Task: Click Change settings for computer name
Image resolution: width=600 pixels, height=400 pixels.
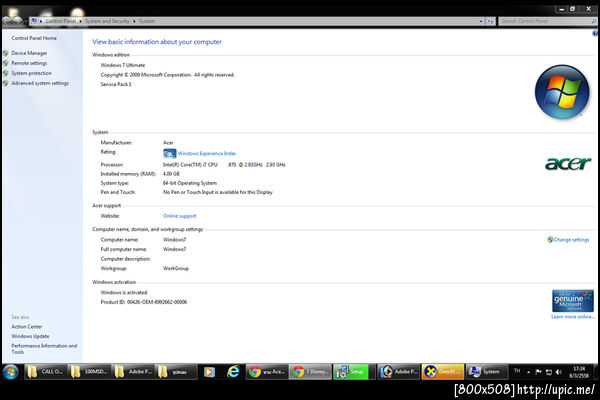Action: (x=571, y=240)
